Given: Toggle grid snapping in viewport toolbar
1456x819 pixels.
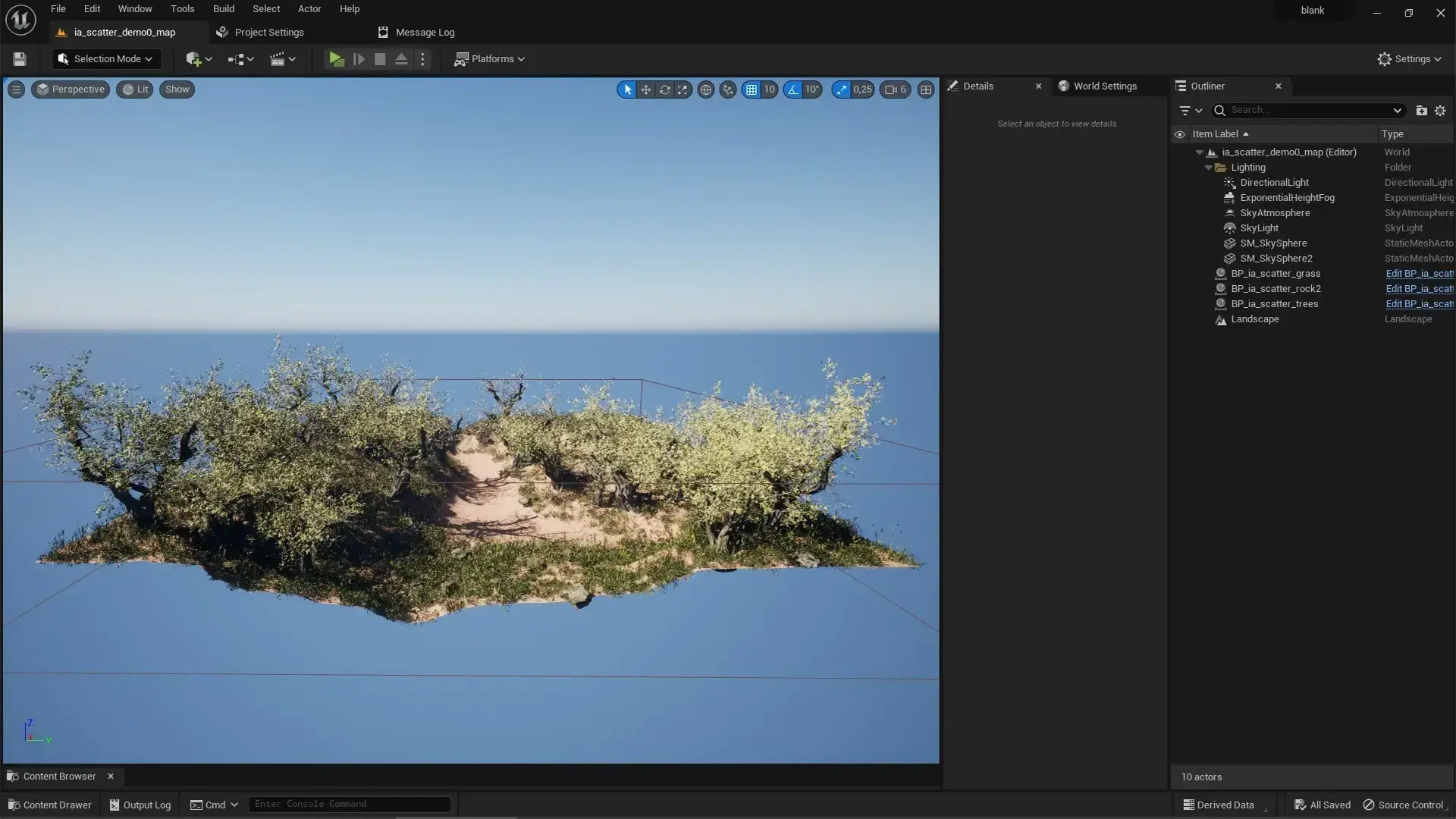Looking at the screenshot, I should pos(752,89).
